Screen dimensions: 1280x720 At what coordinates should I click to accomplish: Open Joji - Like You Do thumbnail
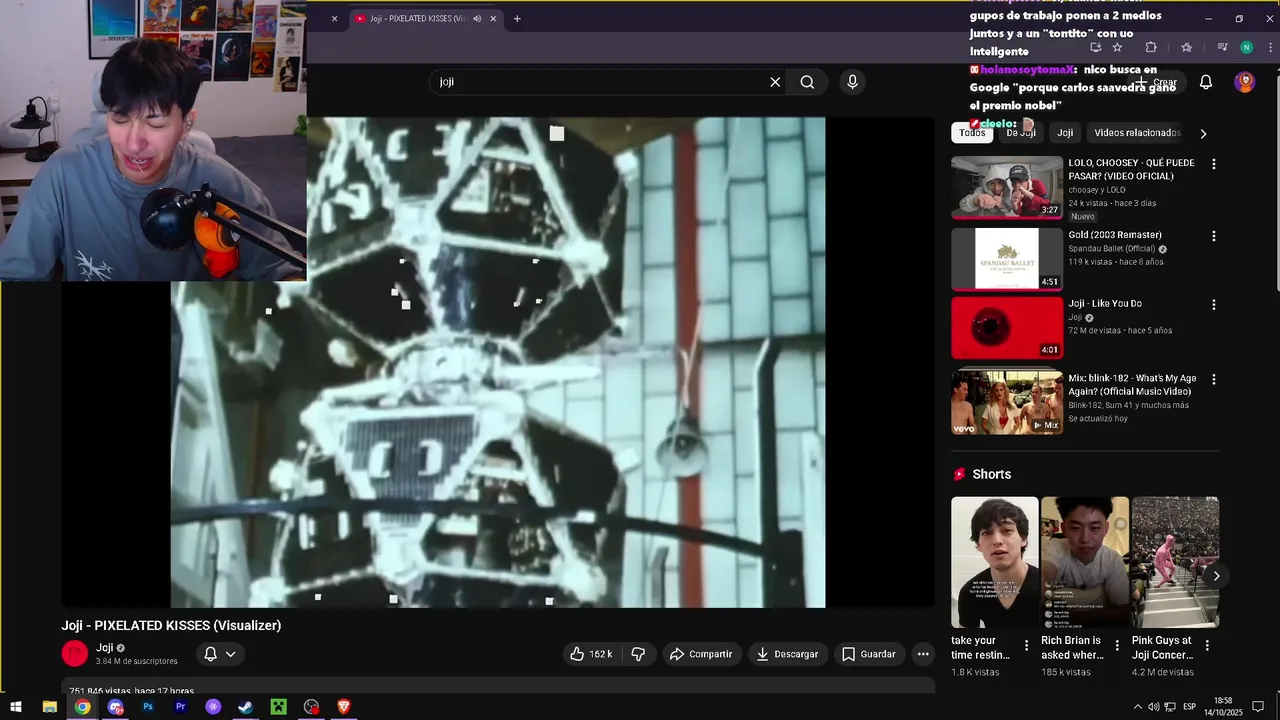(1007, 328)
